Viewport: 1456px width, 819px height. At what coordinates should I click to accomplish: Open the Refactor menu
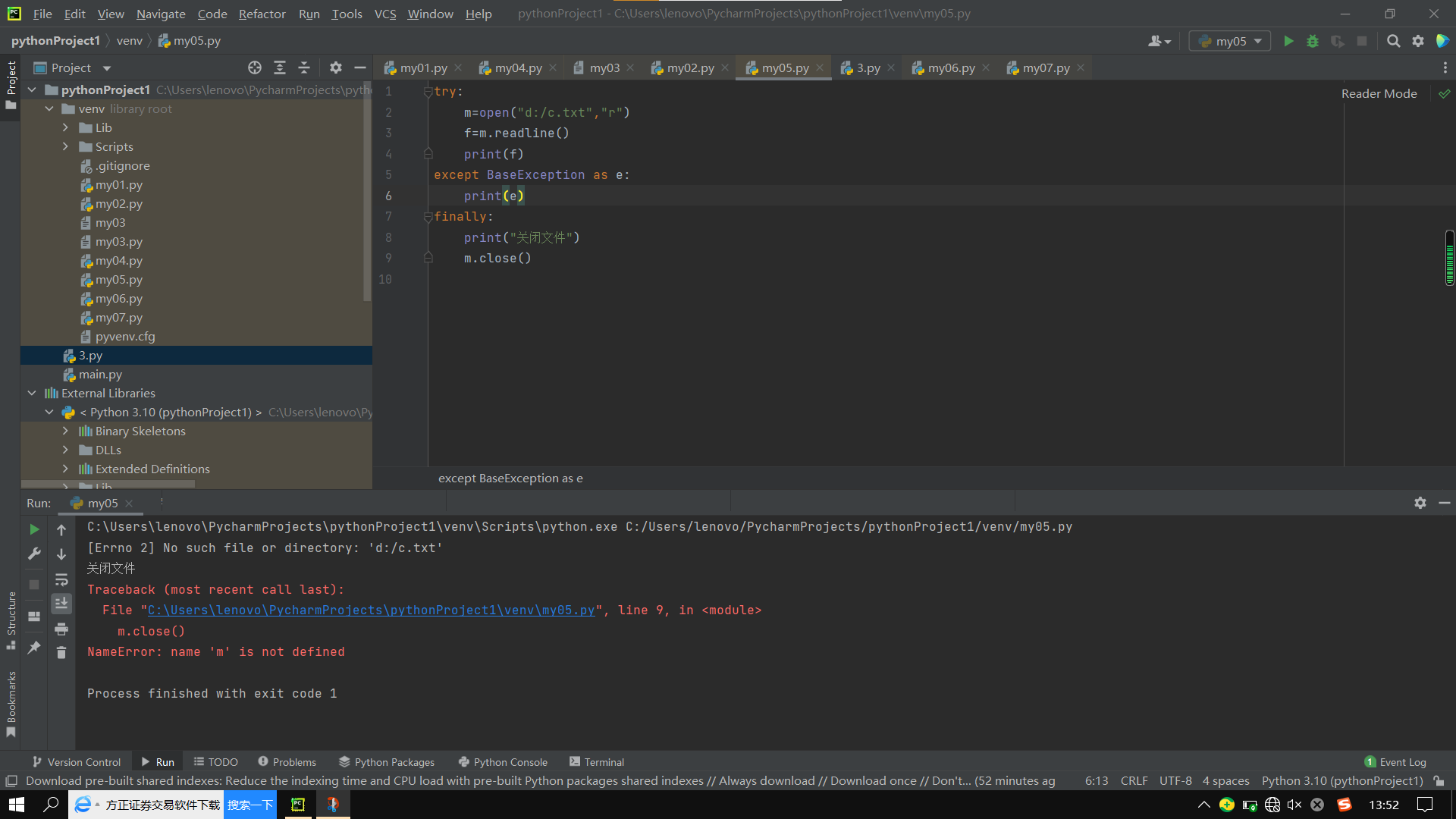[x=262, y=14]
